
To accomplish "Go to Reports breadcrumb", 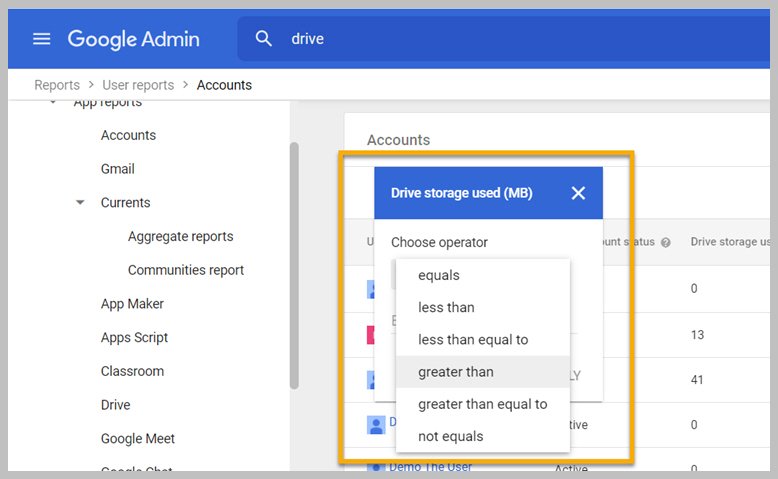I will coord(57,85).
